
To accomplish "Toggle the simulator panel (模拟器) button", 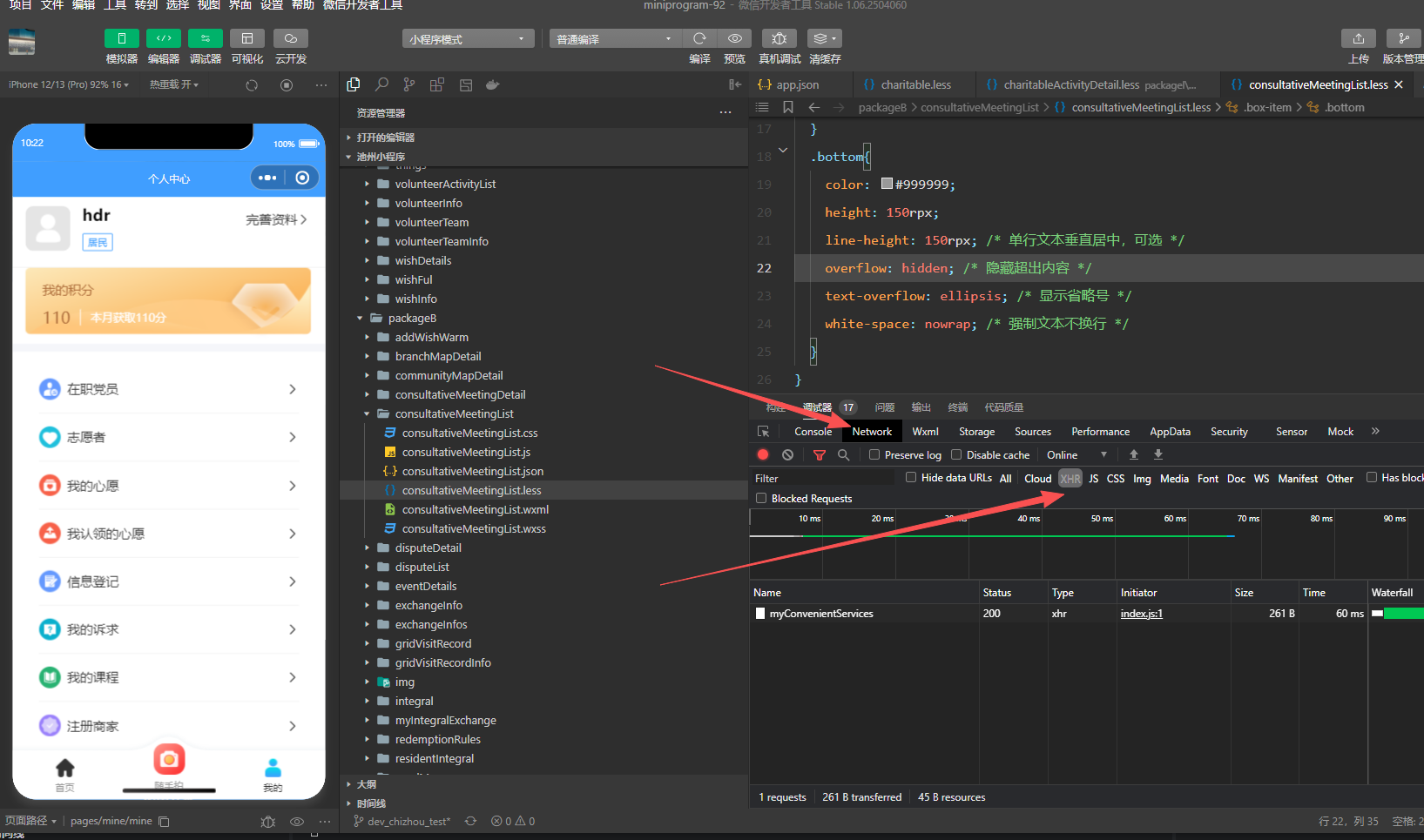I will click(121, 39).
